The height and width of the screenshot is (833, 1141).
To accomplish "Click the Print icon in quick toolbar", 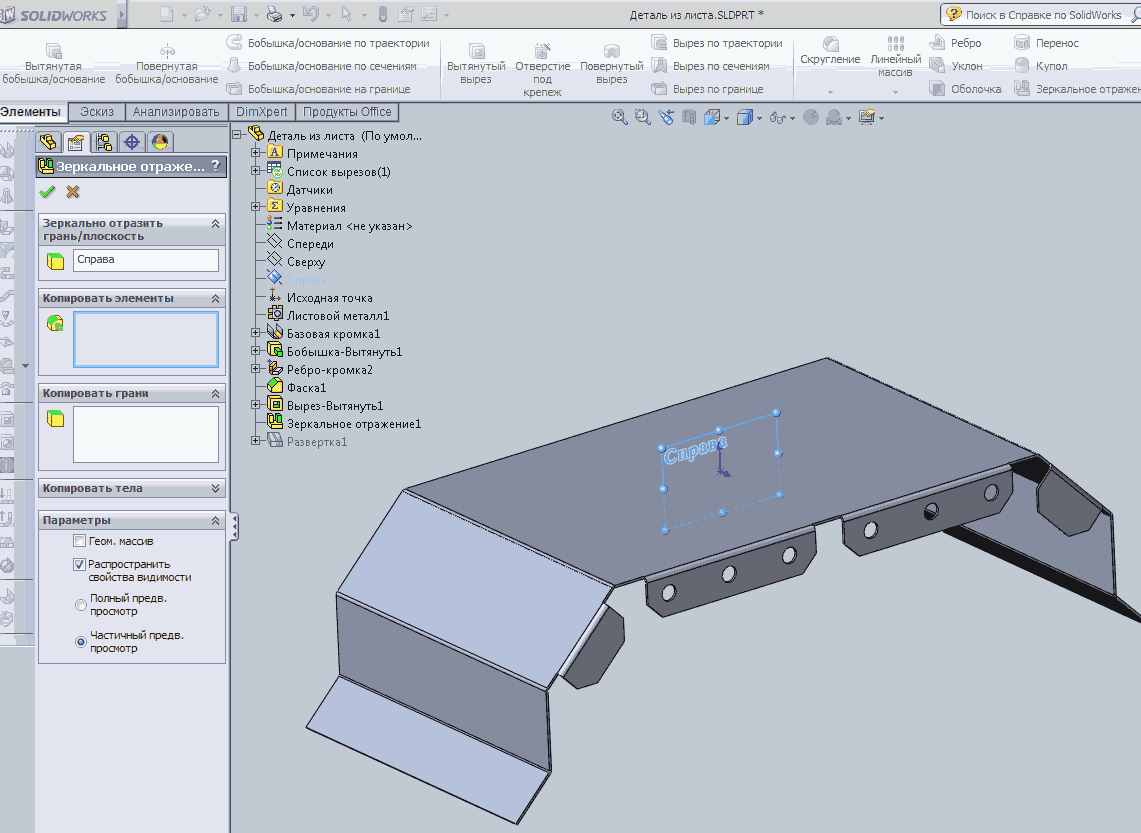I will (x=274, y=15).
